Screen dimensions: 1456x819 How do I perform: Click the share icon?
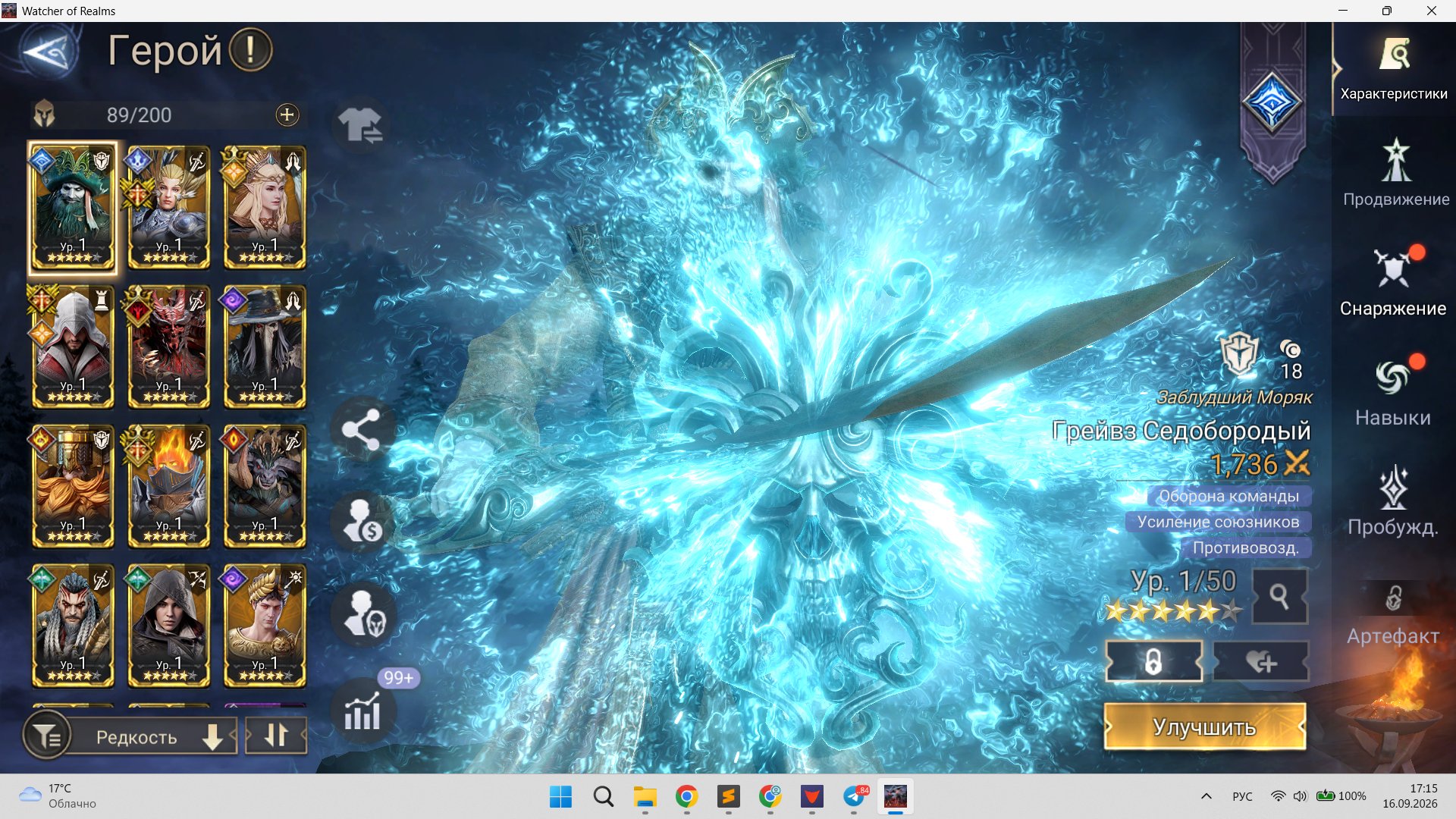coord(362,430)
